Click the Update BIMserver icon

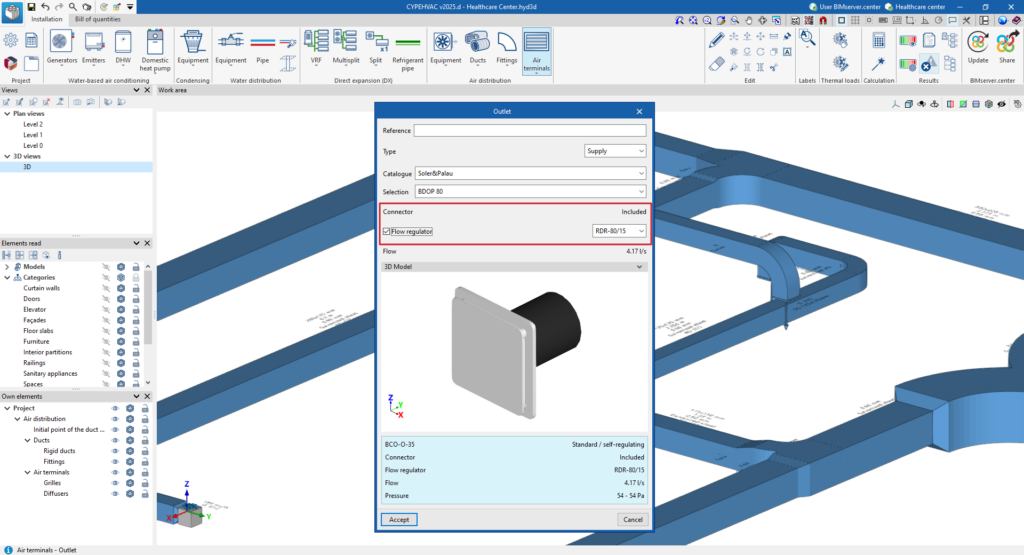(x=978, y=47)
